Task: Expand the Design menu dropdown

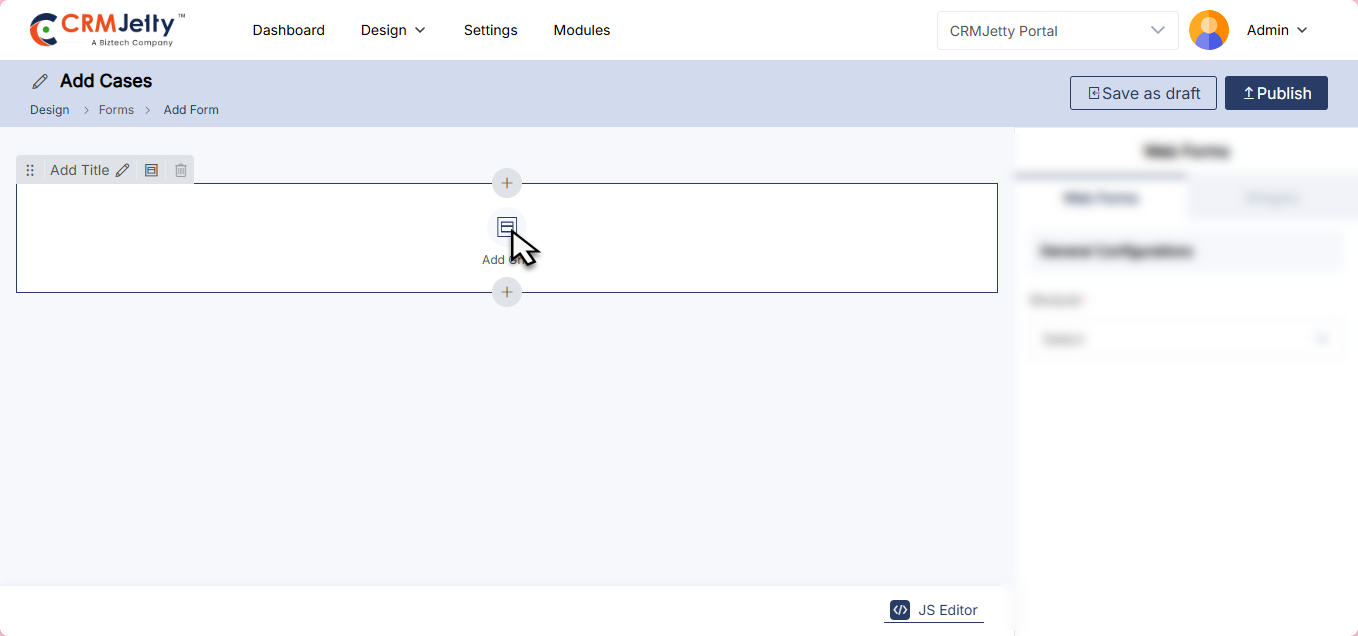Action: point(393,30)
